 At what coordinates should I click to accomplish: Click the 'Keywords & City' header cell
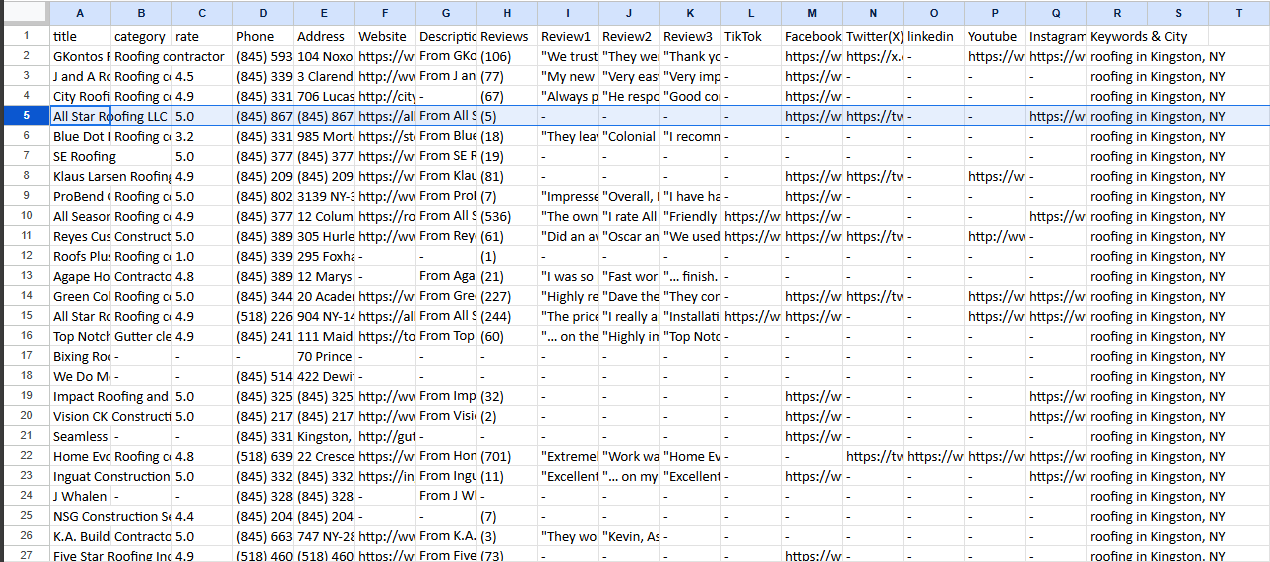[1117, 36]
